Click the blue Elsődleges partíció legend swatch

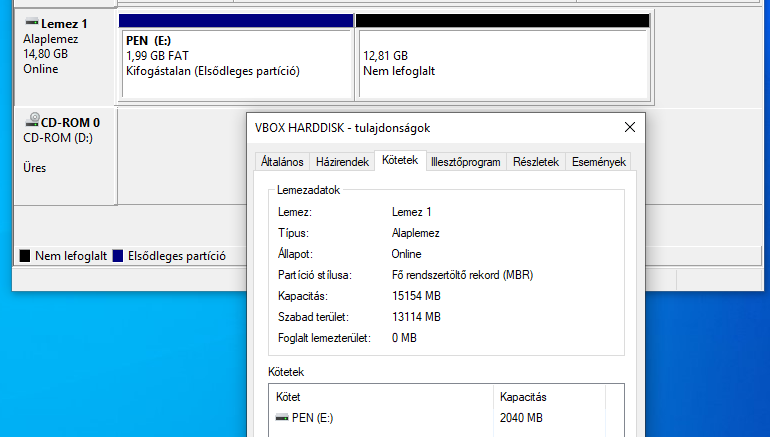click(118, 256)
